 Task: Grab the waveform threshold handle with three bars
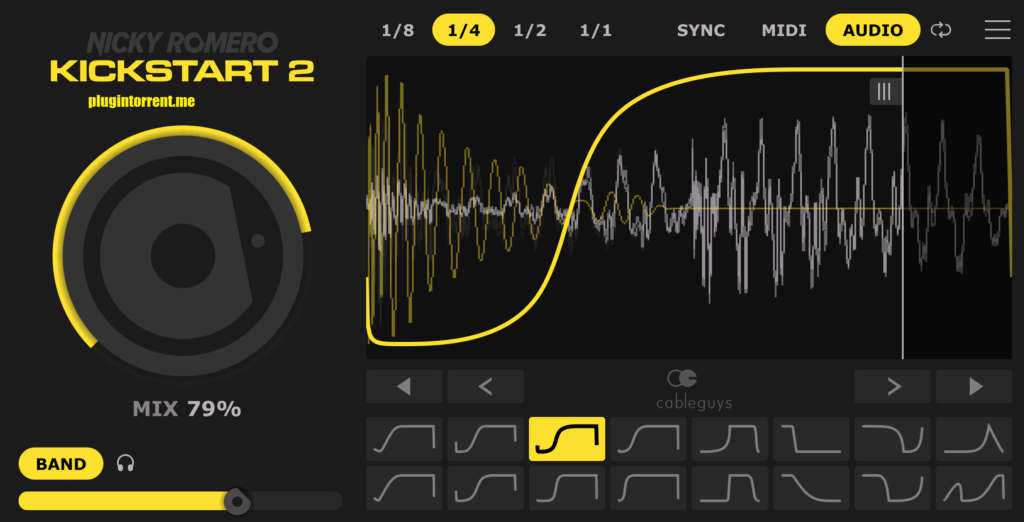(x=884, y=91)
